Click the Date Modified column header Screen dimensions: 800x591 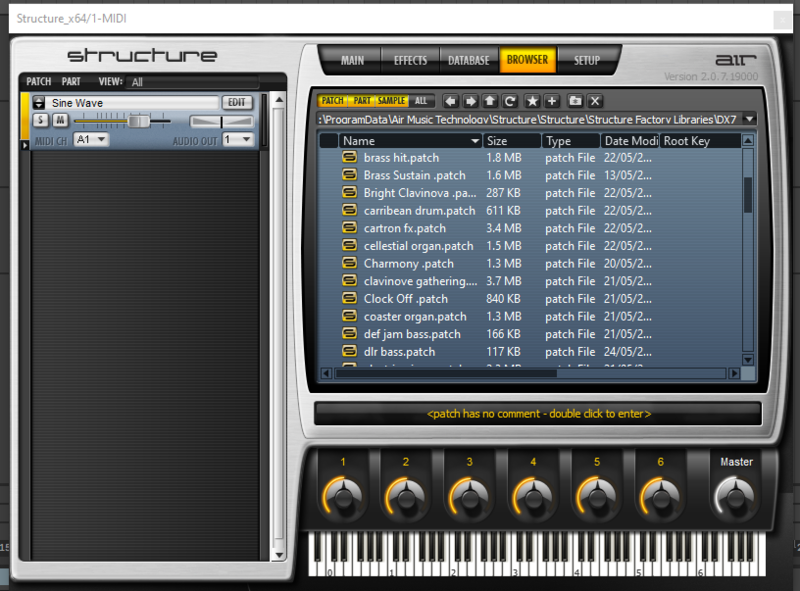pos(630,141)
